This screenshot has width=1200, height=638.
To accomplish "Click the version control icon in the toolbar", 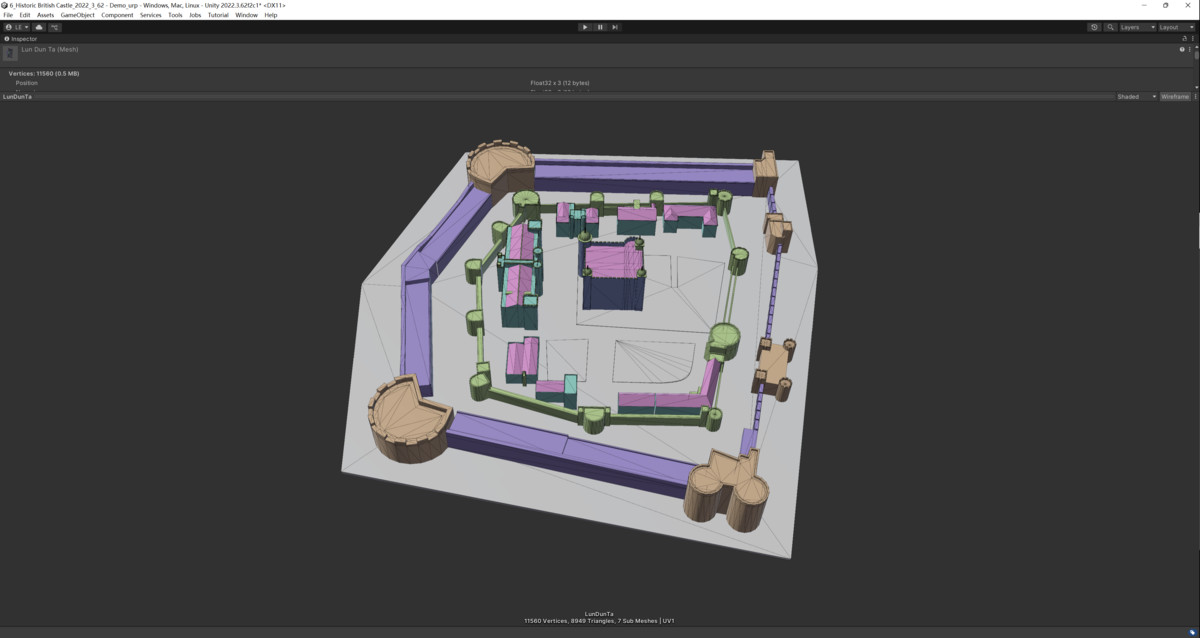I will tap(54, 27).
